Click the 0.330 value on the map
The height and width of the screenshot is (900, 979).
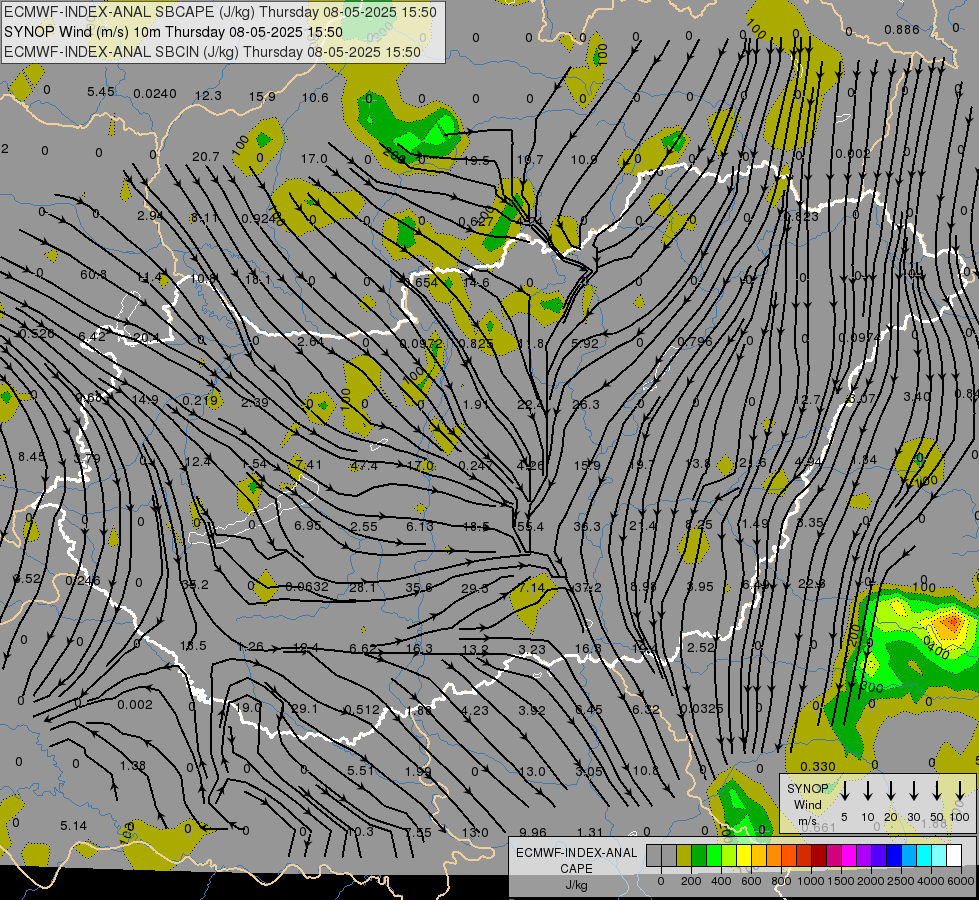pos(818,766)
